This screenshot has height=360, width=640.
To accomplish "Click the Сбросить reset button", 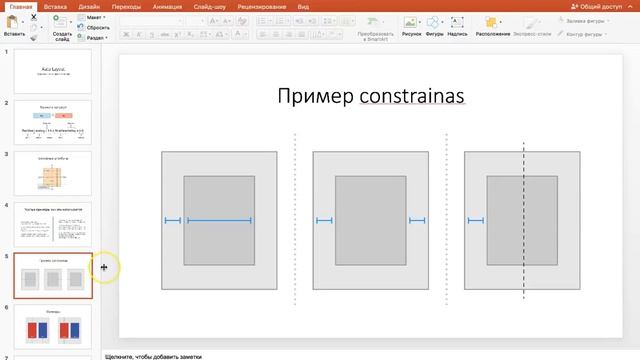I will (x=93, y=27).
